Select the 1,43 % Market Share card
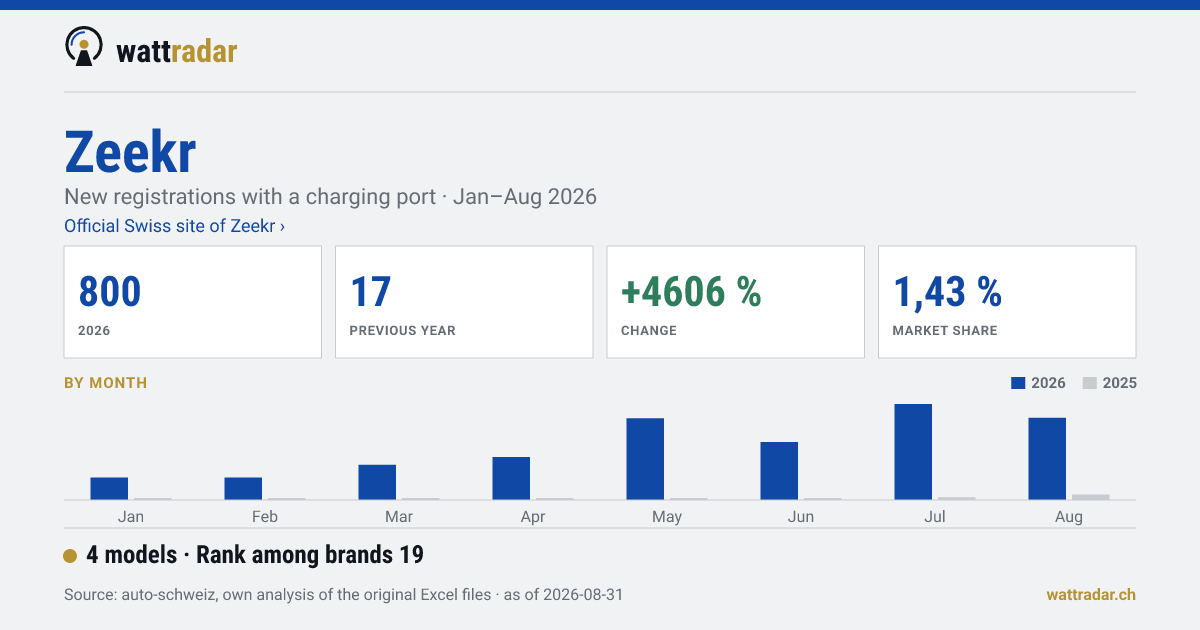Viewport: 1200px width, 630px height. point(1007,302)
